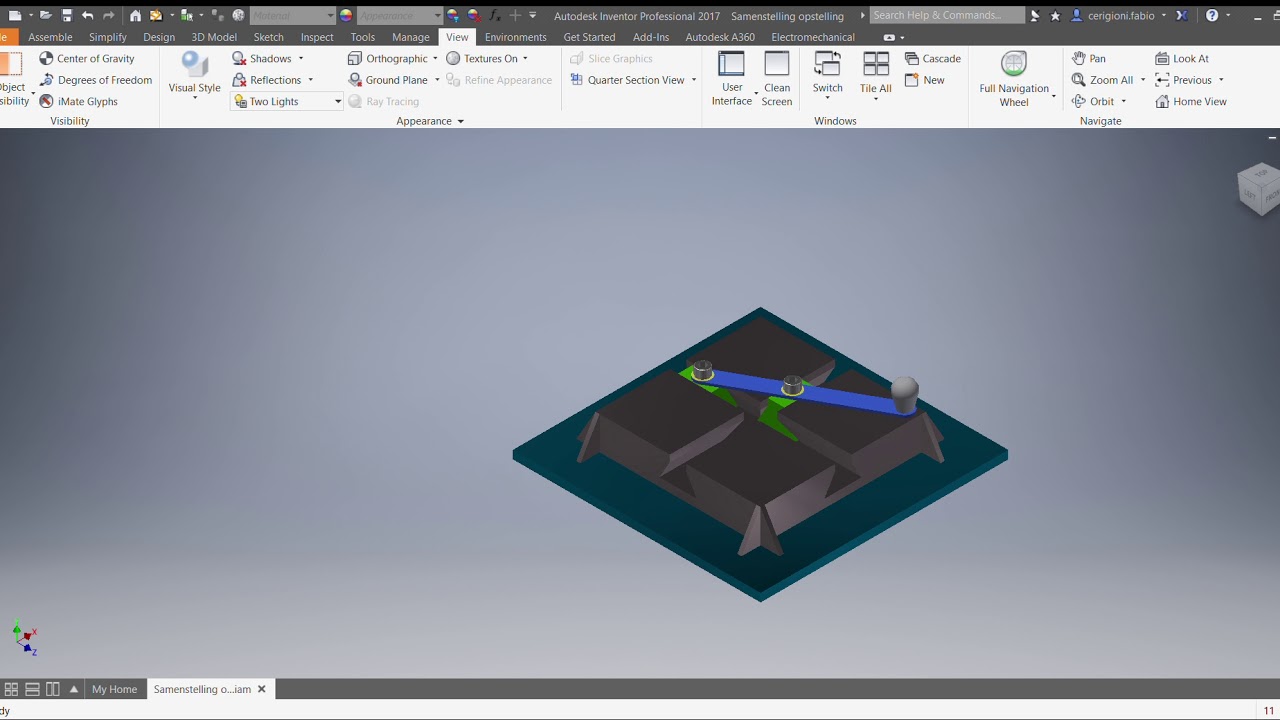
Task: Toggle Reflections in the view
Action: pyautogui.click(x=267, y=80)
